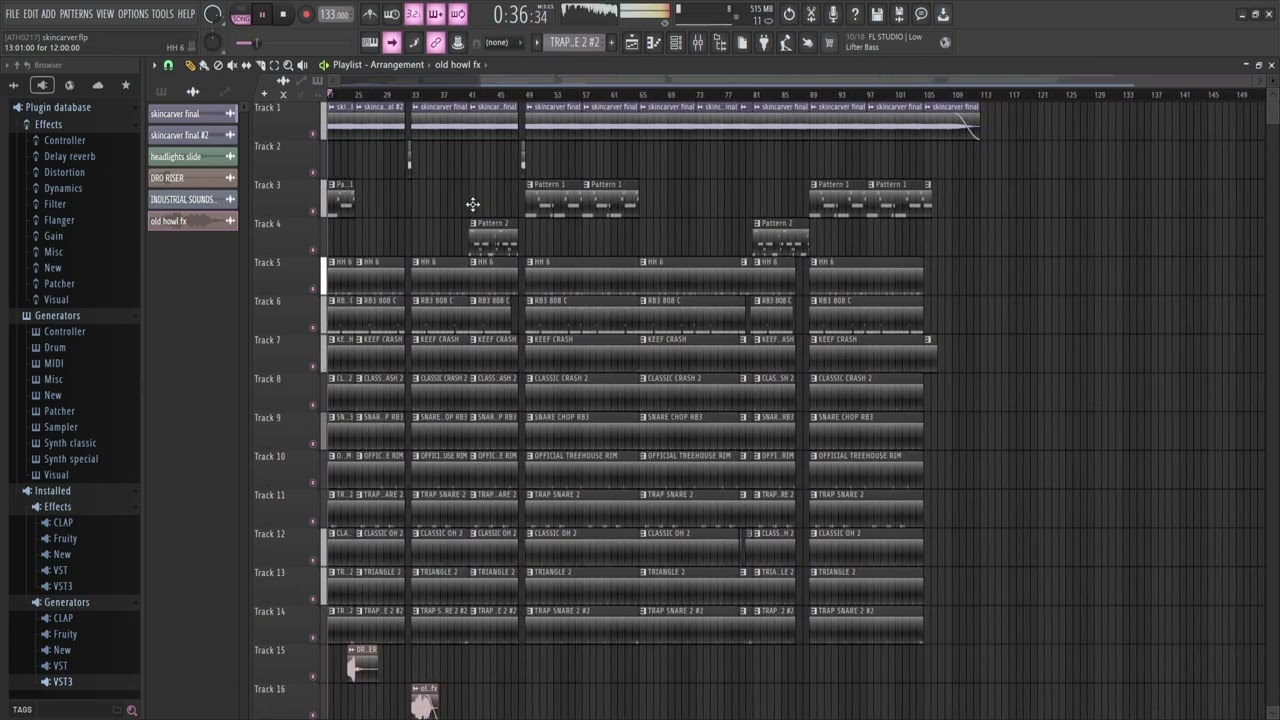Select Synth classic in Generators list
This screenshot has width=1280, height=720.
click(x=70, y=443)
